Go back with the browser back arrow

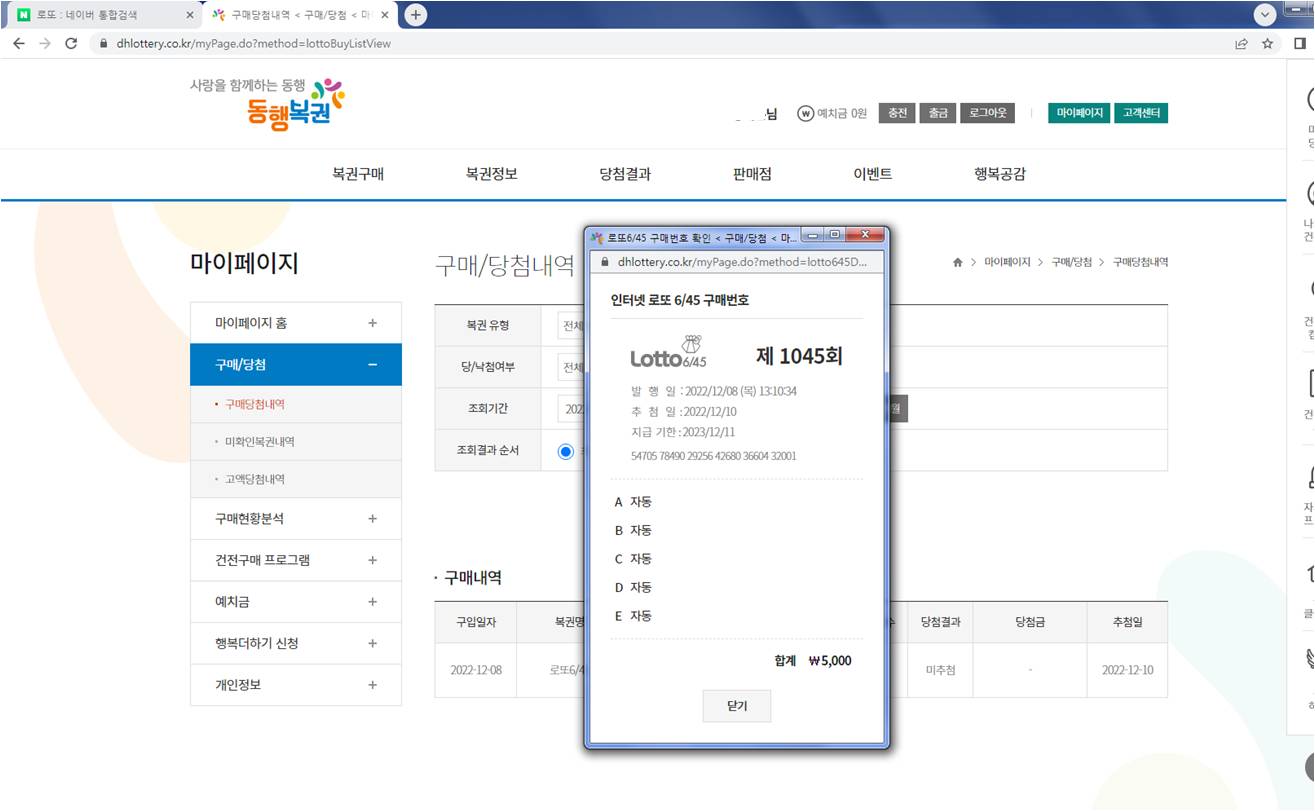click(x=19, y=43)
